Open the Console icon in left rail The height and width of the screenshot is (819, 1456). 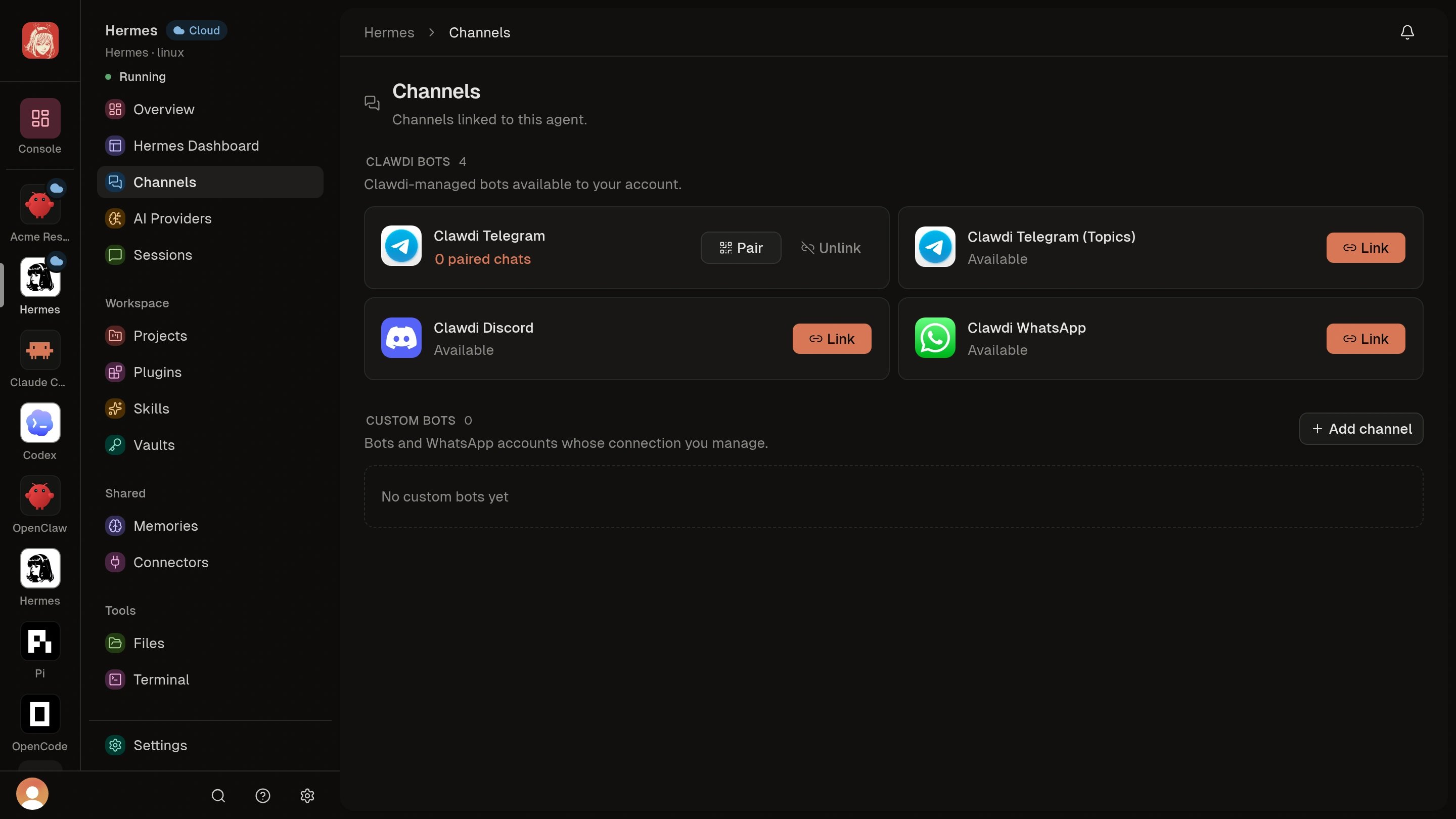click(x=40, y=118)
